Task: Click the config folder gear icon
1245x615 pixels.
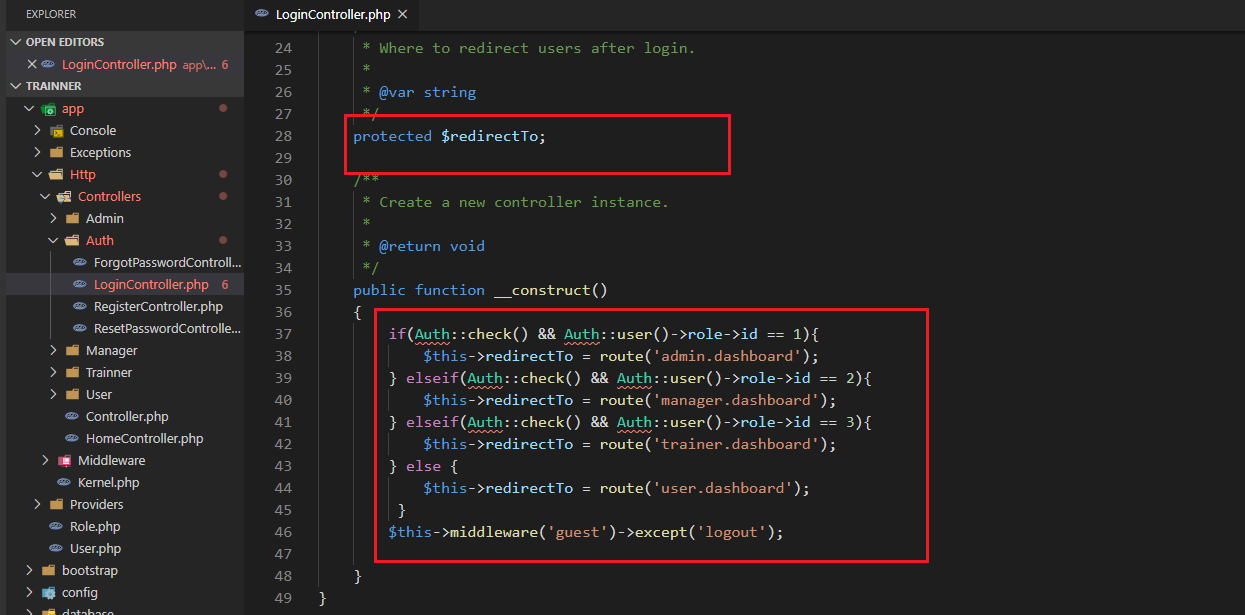Action: click(49, 593)
